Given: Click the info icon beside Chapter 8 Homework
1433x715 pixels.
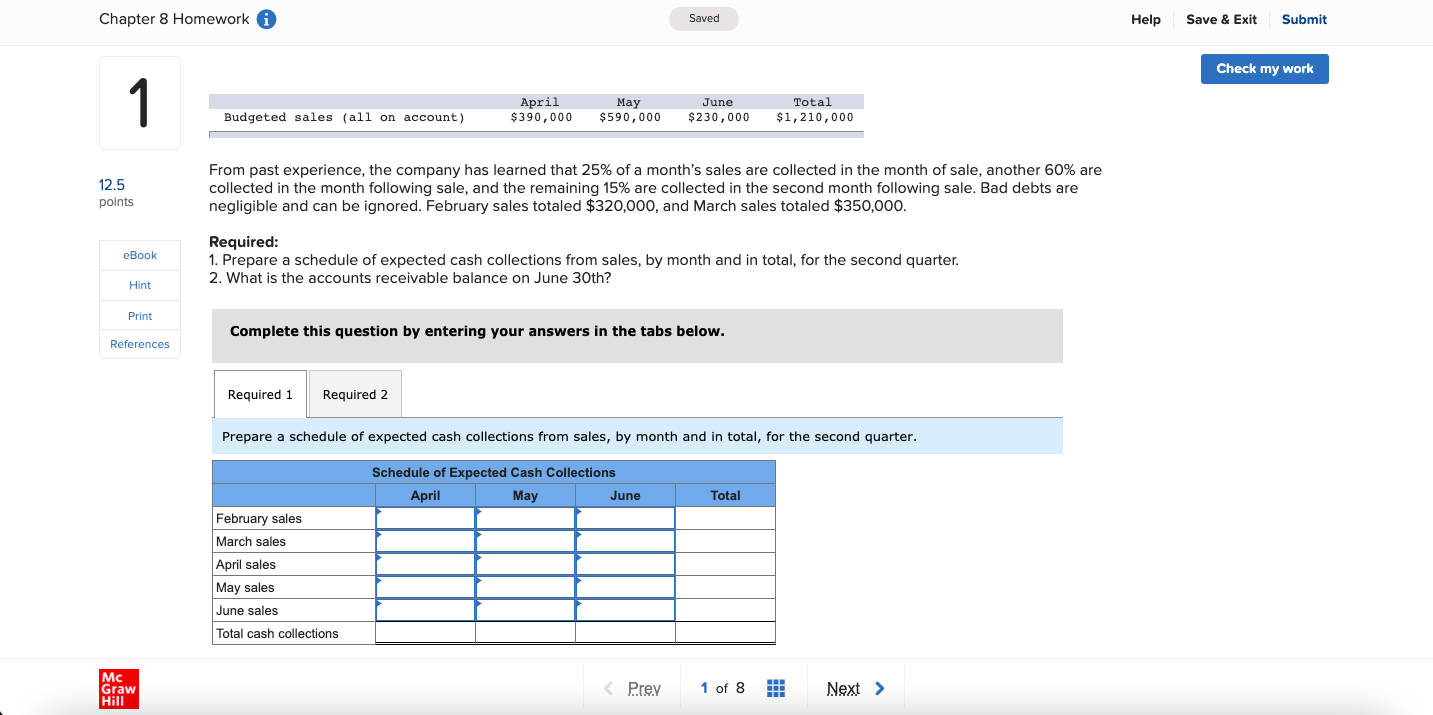Looking at the screenshot, I should pyautogui.click(x=265, y=18).
